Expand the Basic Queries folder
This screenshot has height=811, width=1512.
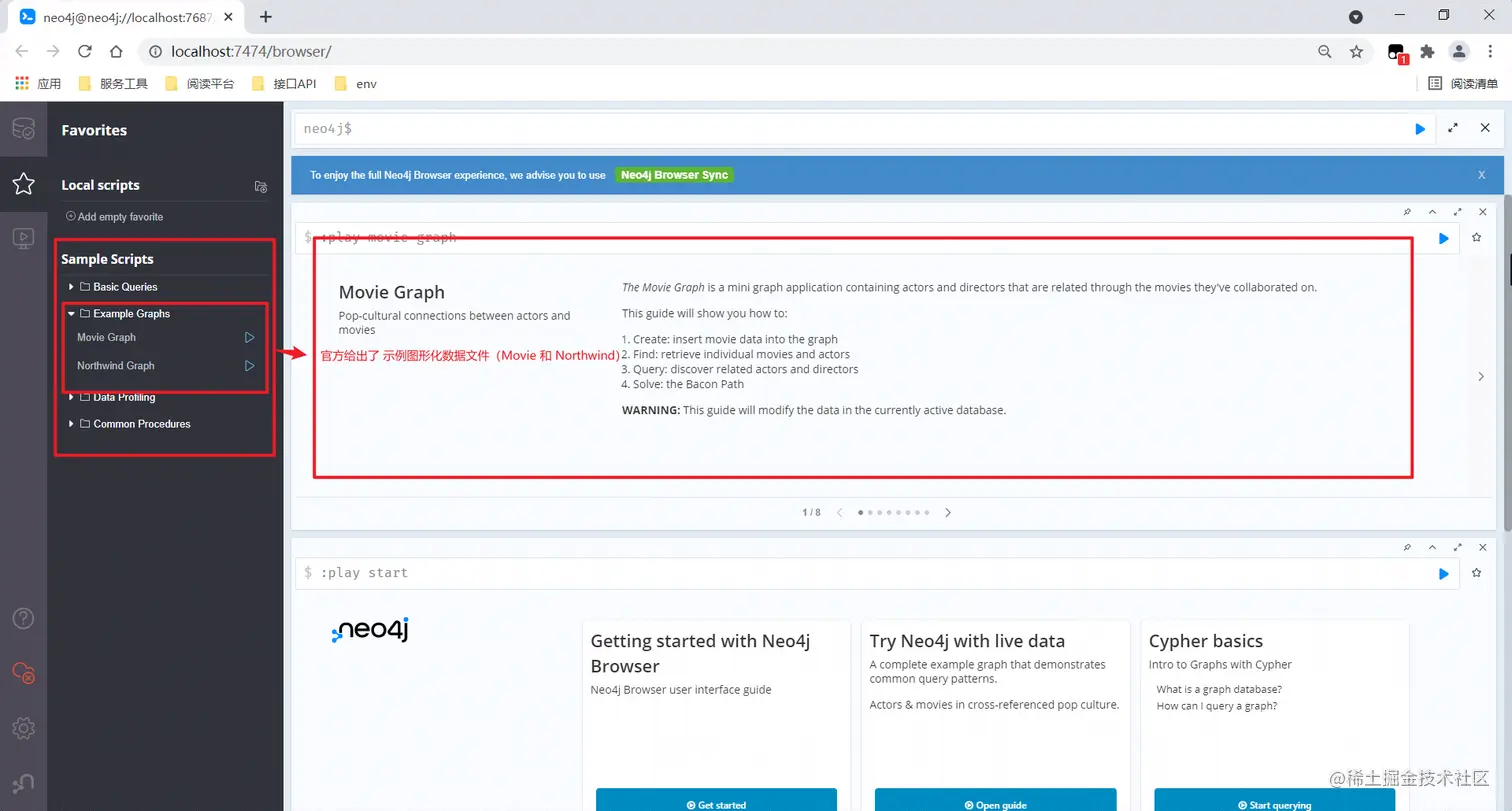click(x=71, y=287)
